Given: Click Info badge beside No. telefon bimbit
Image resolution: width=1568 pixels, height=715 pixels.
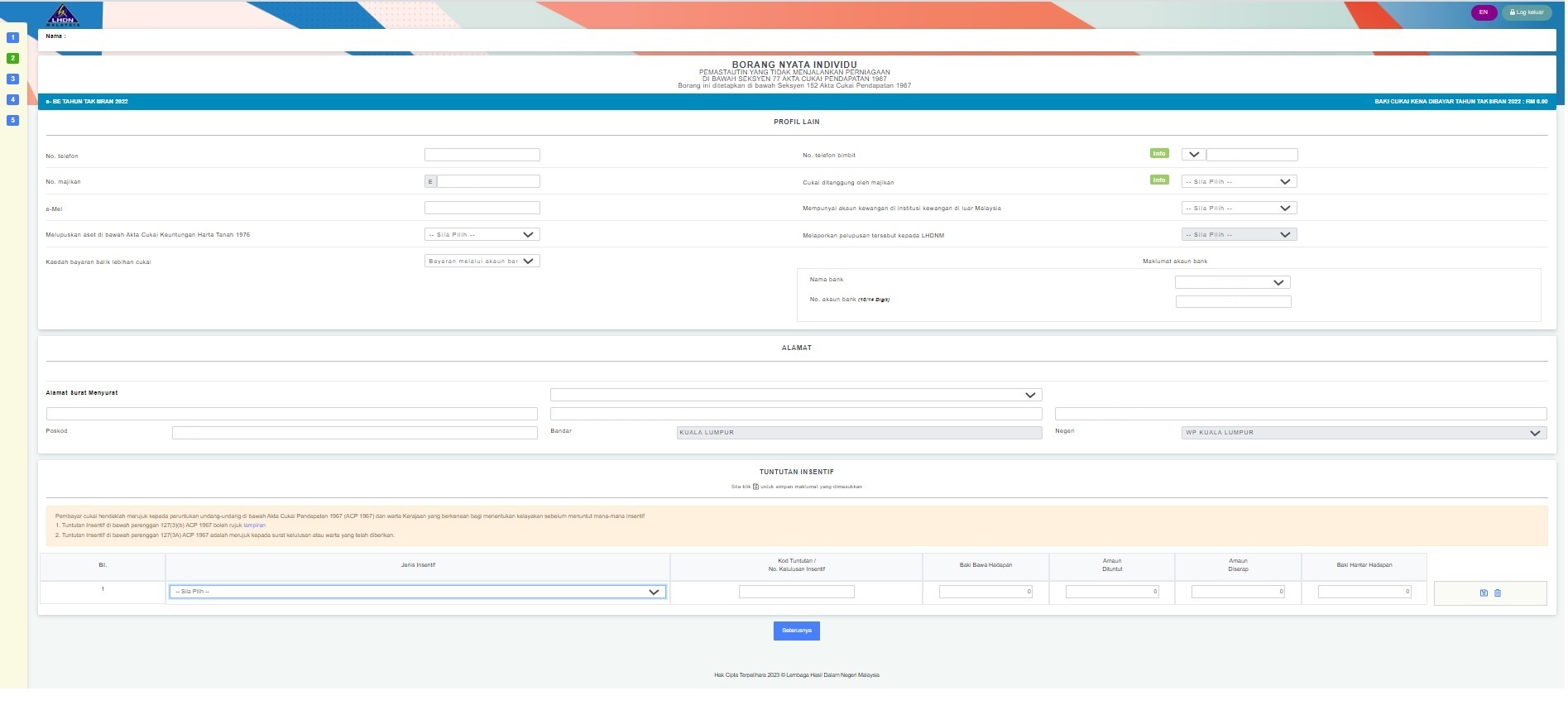Looking at the screenshot, I should pyautogui.click(x=1158, y=154).
